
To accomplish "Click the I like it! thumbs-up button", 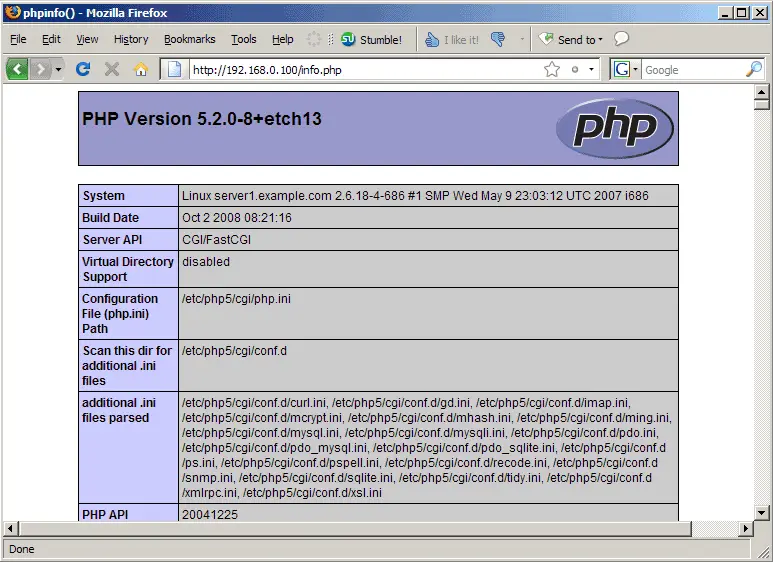I will [452, 39].
